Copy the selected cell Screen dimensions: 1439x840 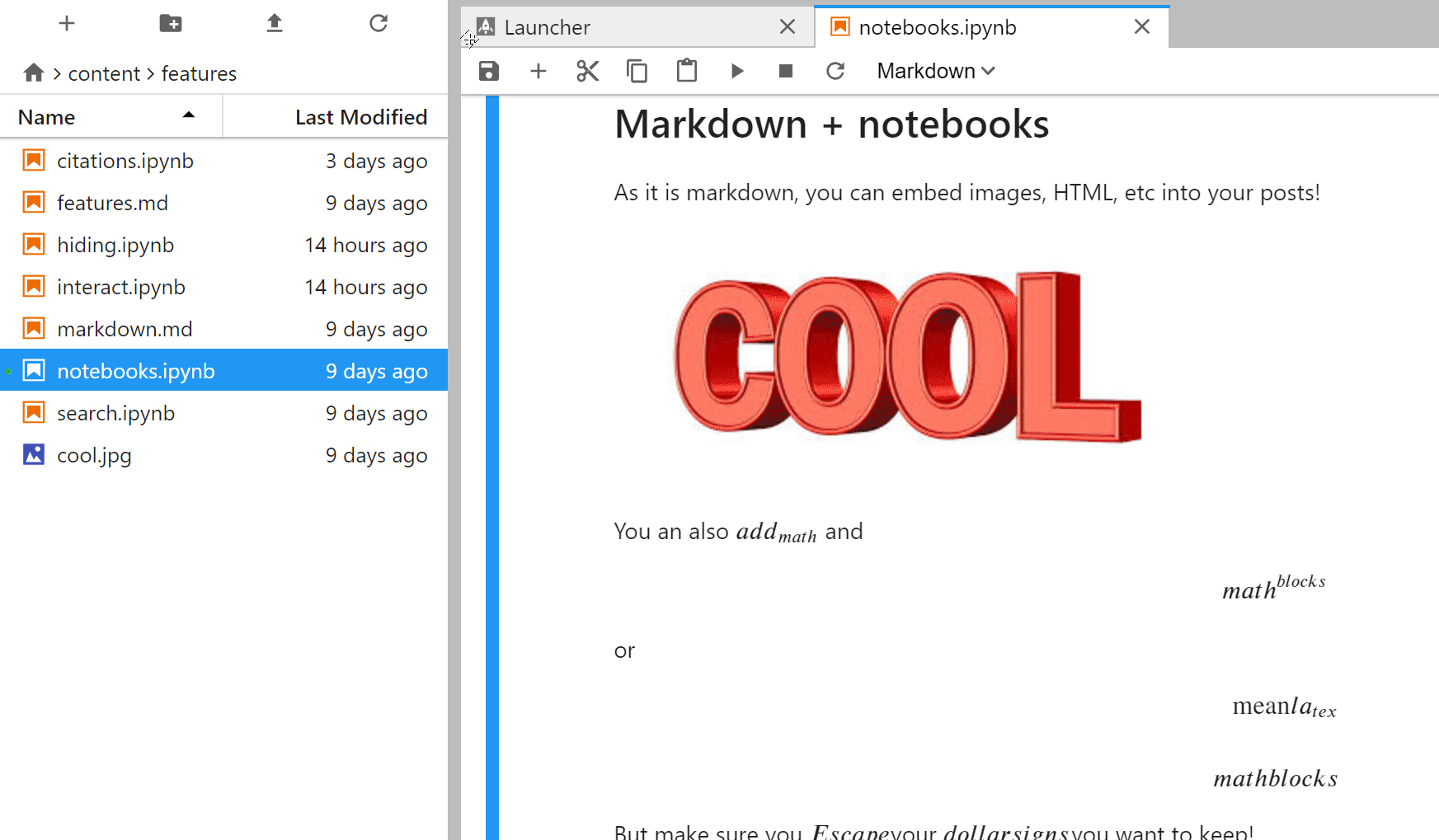click(637, 71)
